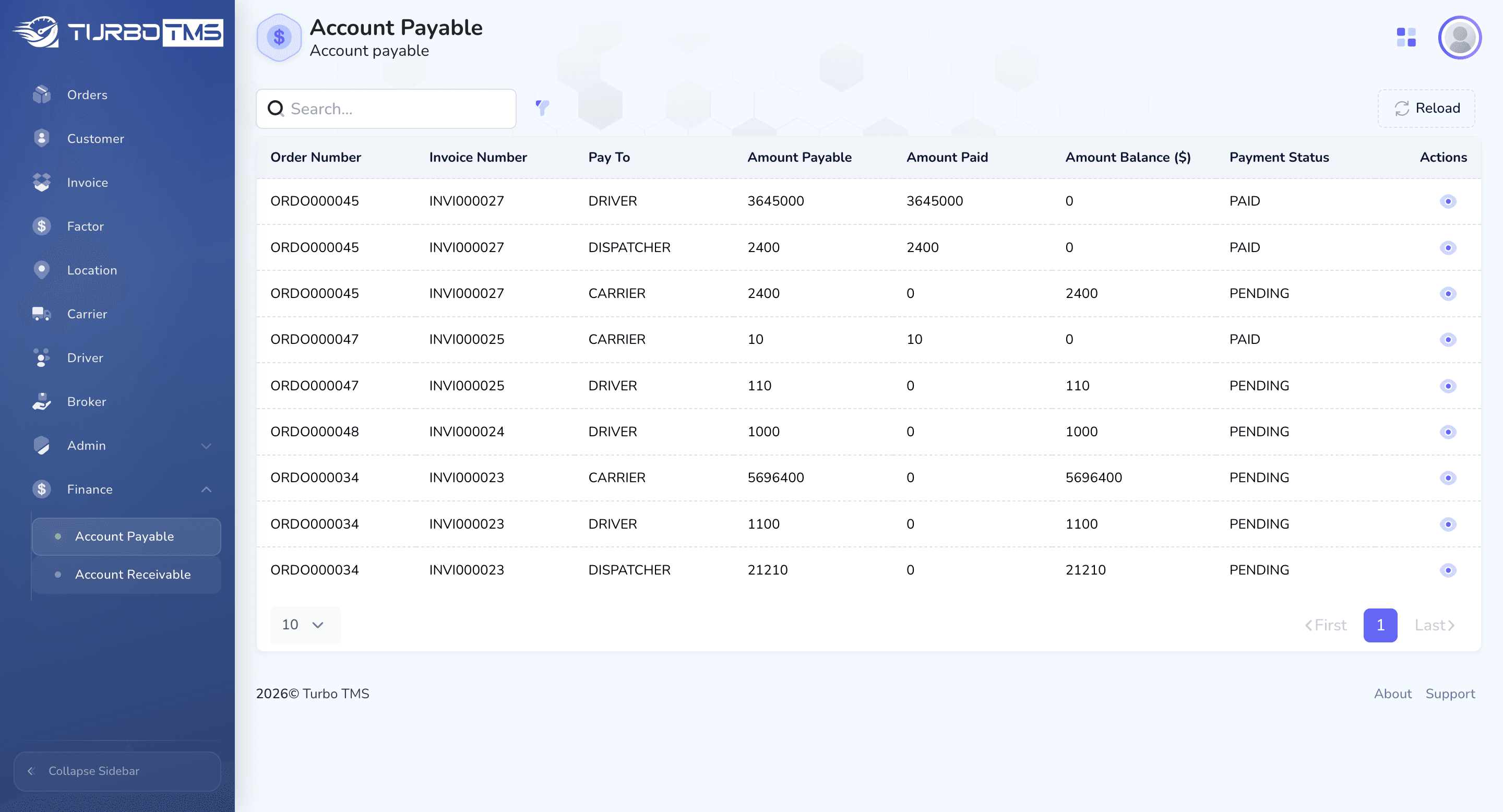Sort by Amount Payable column header

coord(800,157)
